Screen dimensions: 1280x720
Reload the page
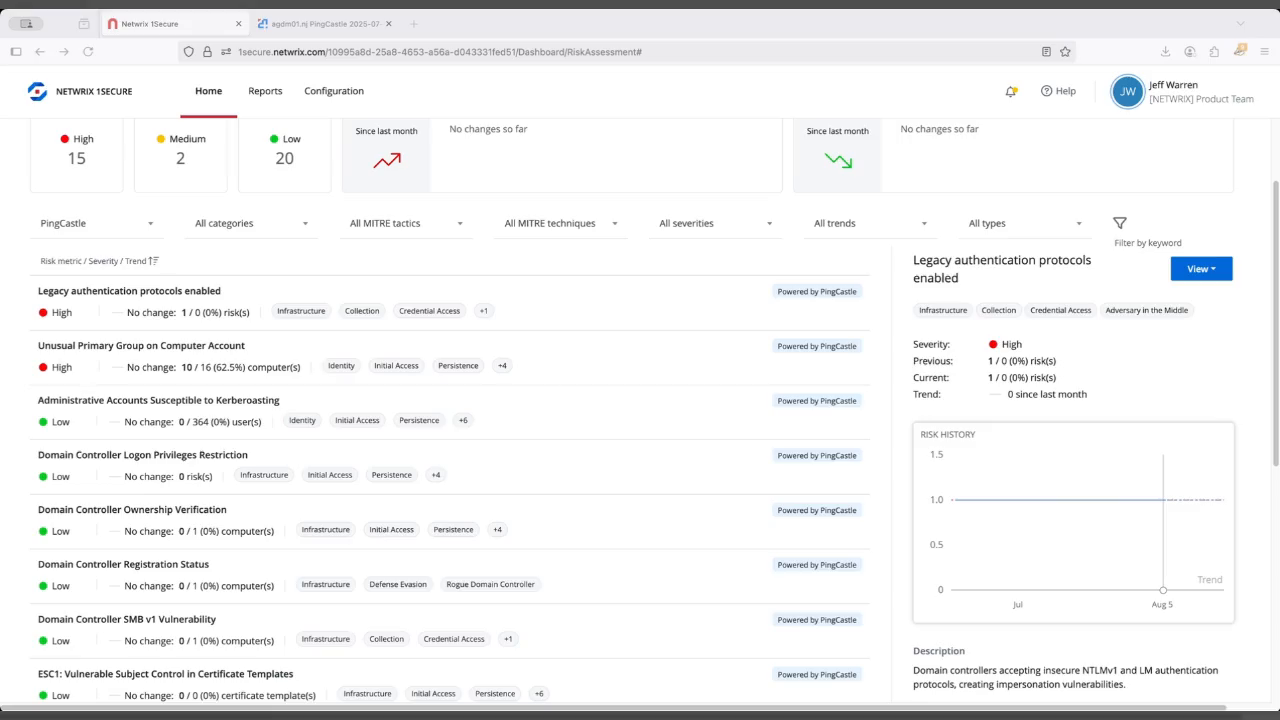[88, 52]
